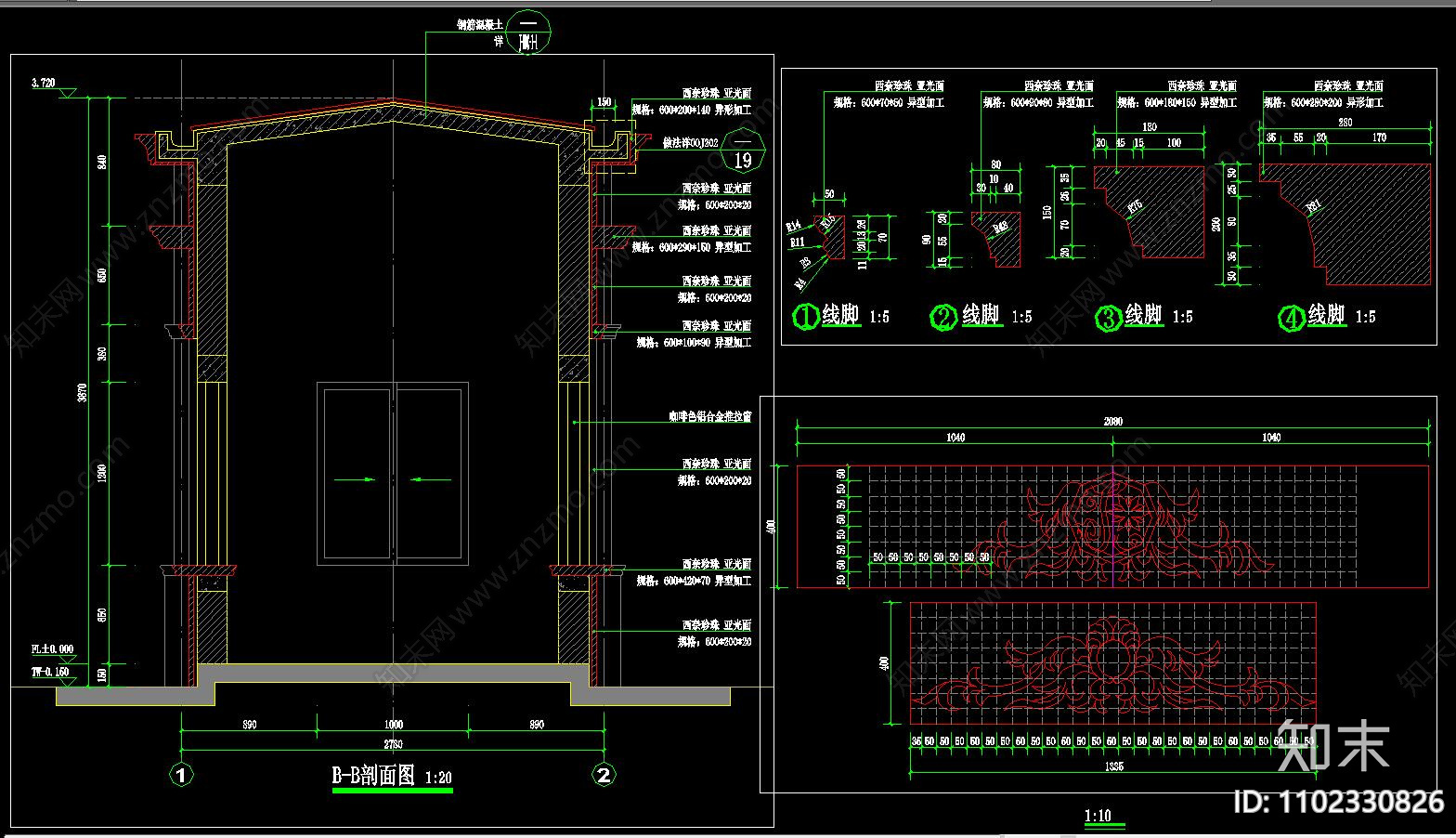Click the "1300" vertical dimension
This screenshot has width=1456, height=838.
[x=102, y=474]
